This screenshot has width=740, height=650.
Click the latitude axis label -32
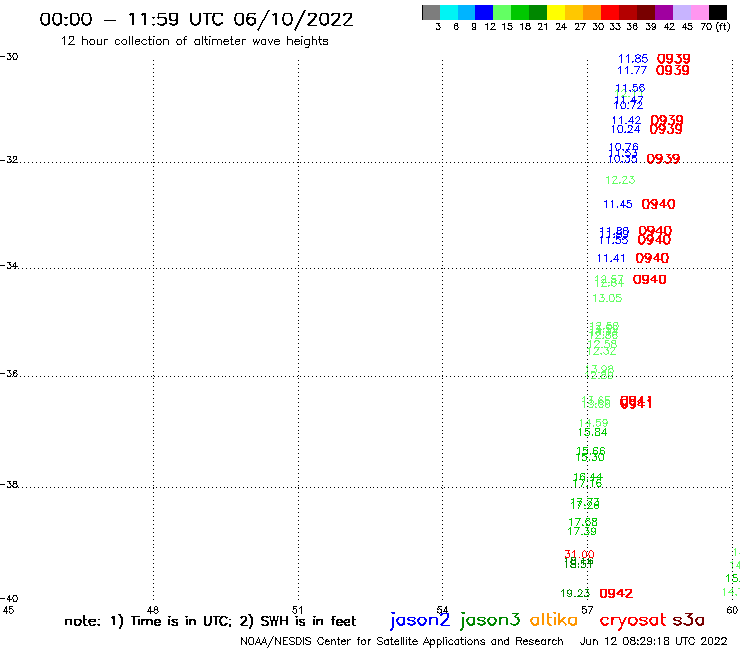(9, 160)
